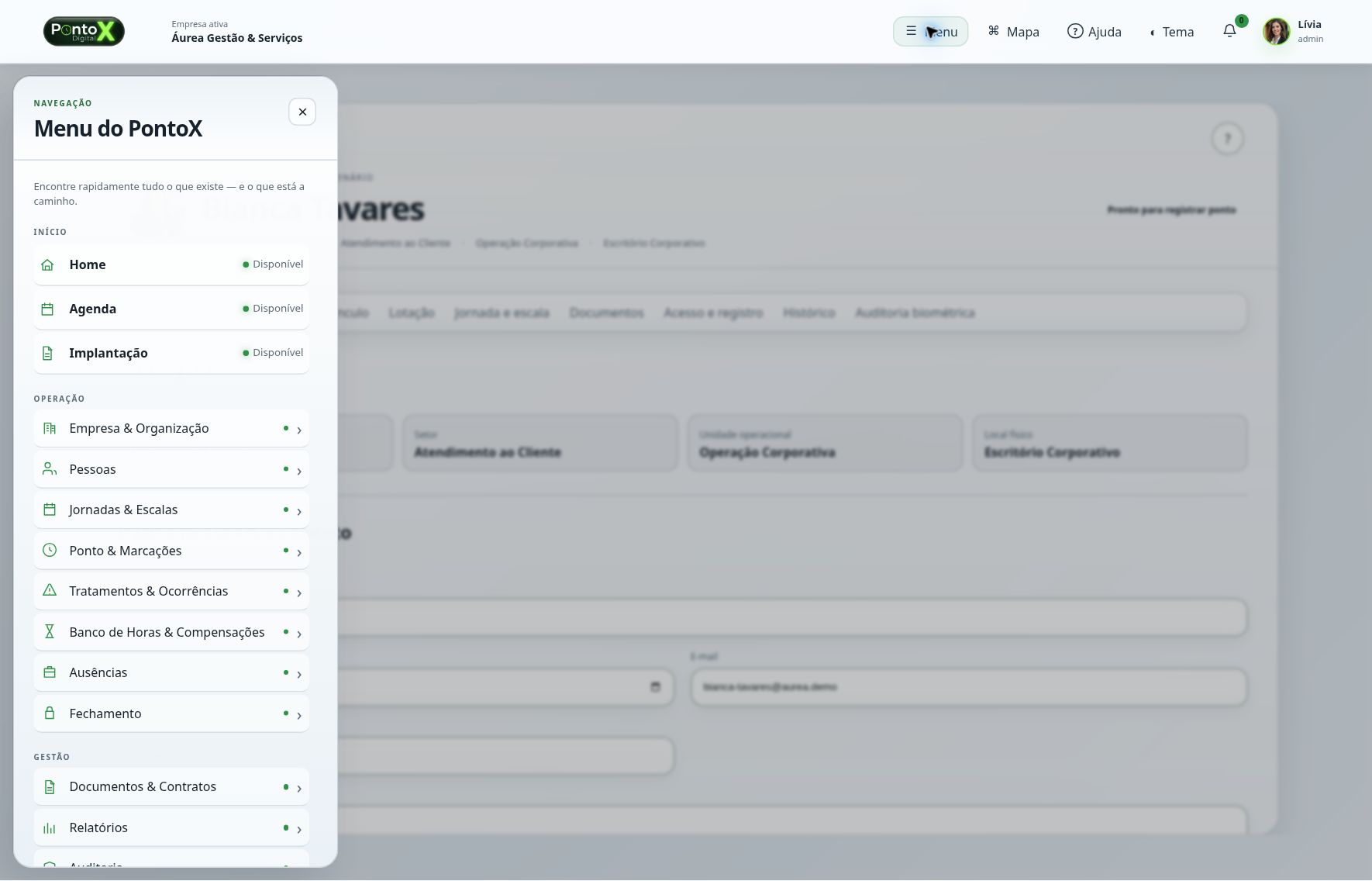1372x881 pixels.
Task: Click the Home house icon
Action: (47, 265)
